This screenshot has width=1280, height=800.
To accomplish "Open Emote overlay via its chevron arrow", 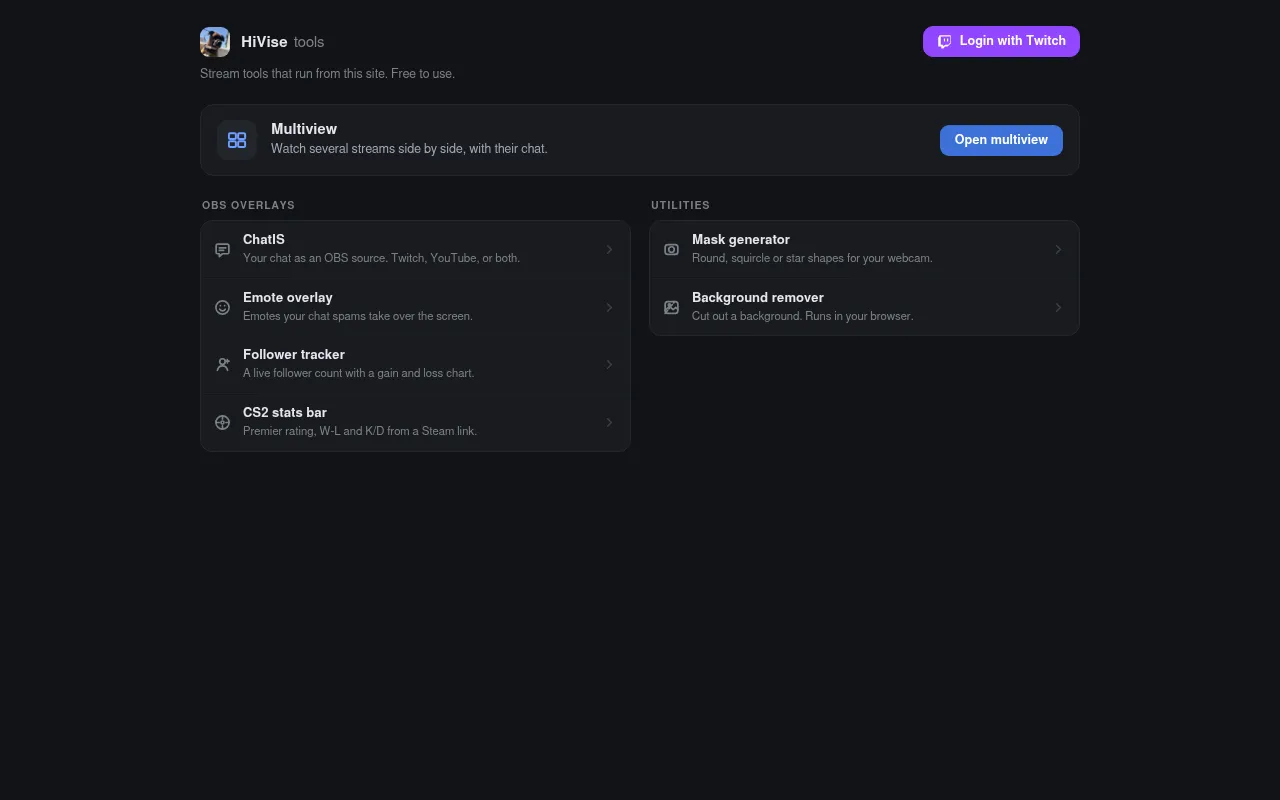I will [609, 307].
